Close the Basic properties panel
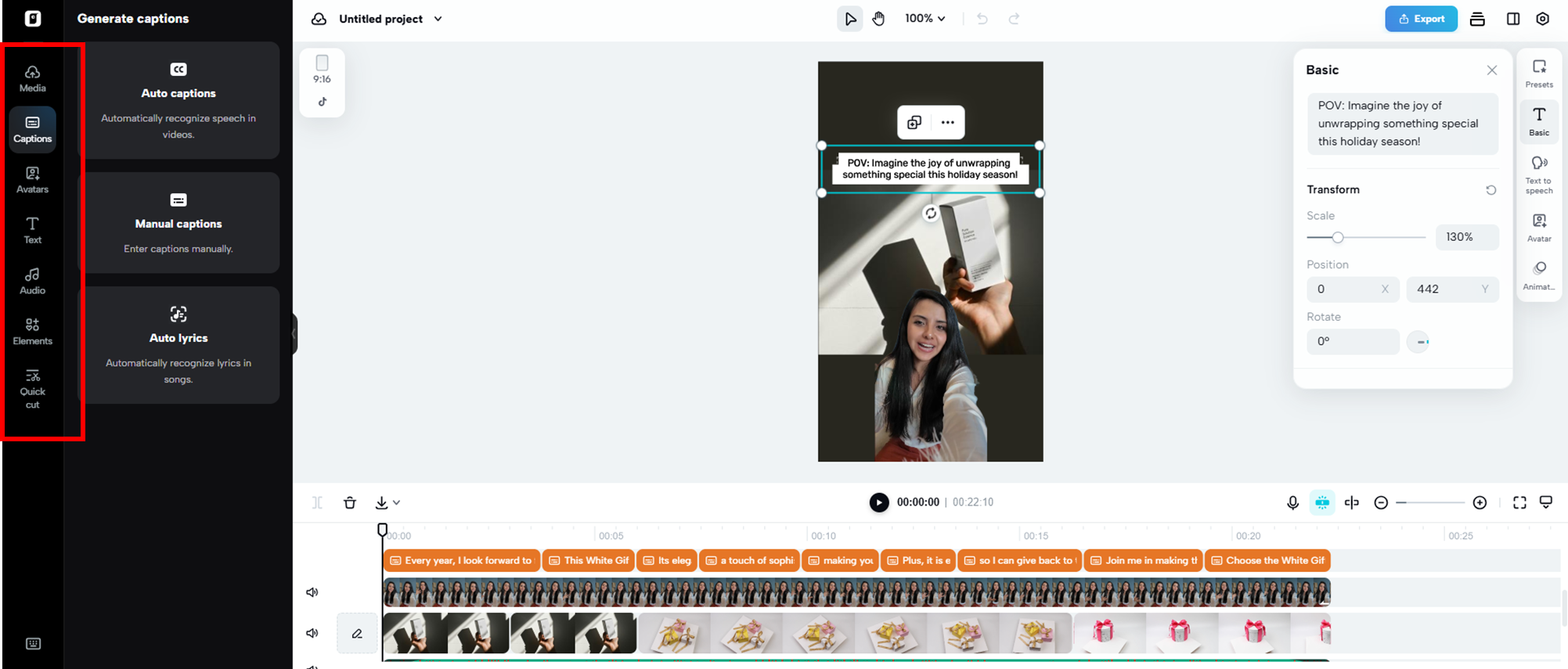1568x669 pixels. [1492, 70]
